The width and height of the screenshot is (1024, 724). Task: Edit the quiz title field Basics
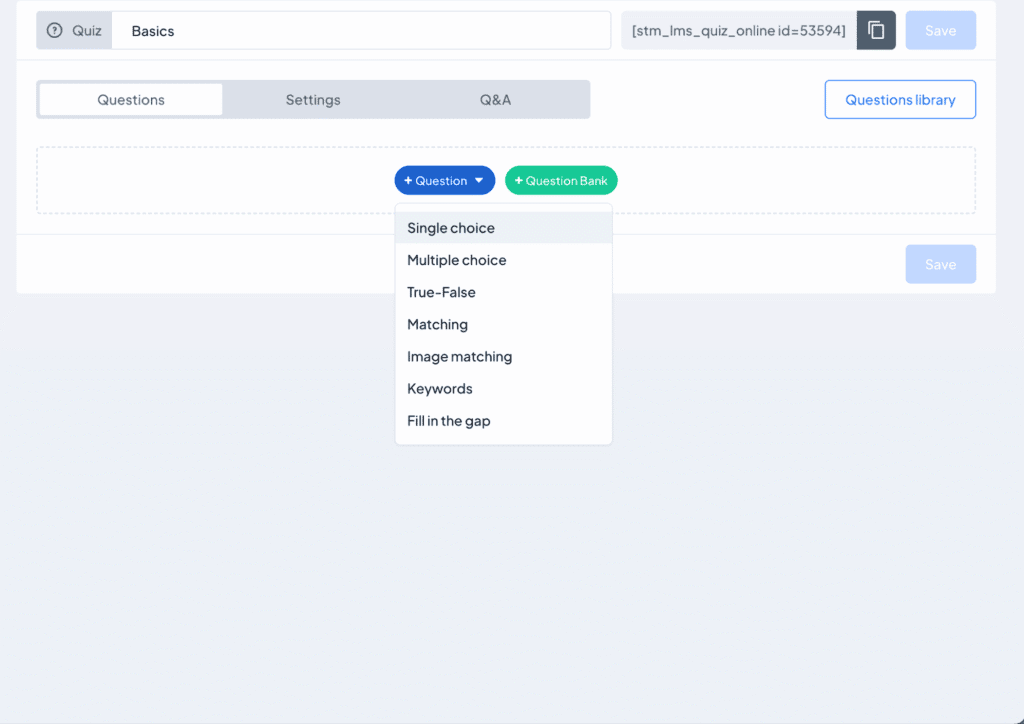point(361,30)
